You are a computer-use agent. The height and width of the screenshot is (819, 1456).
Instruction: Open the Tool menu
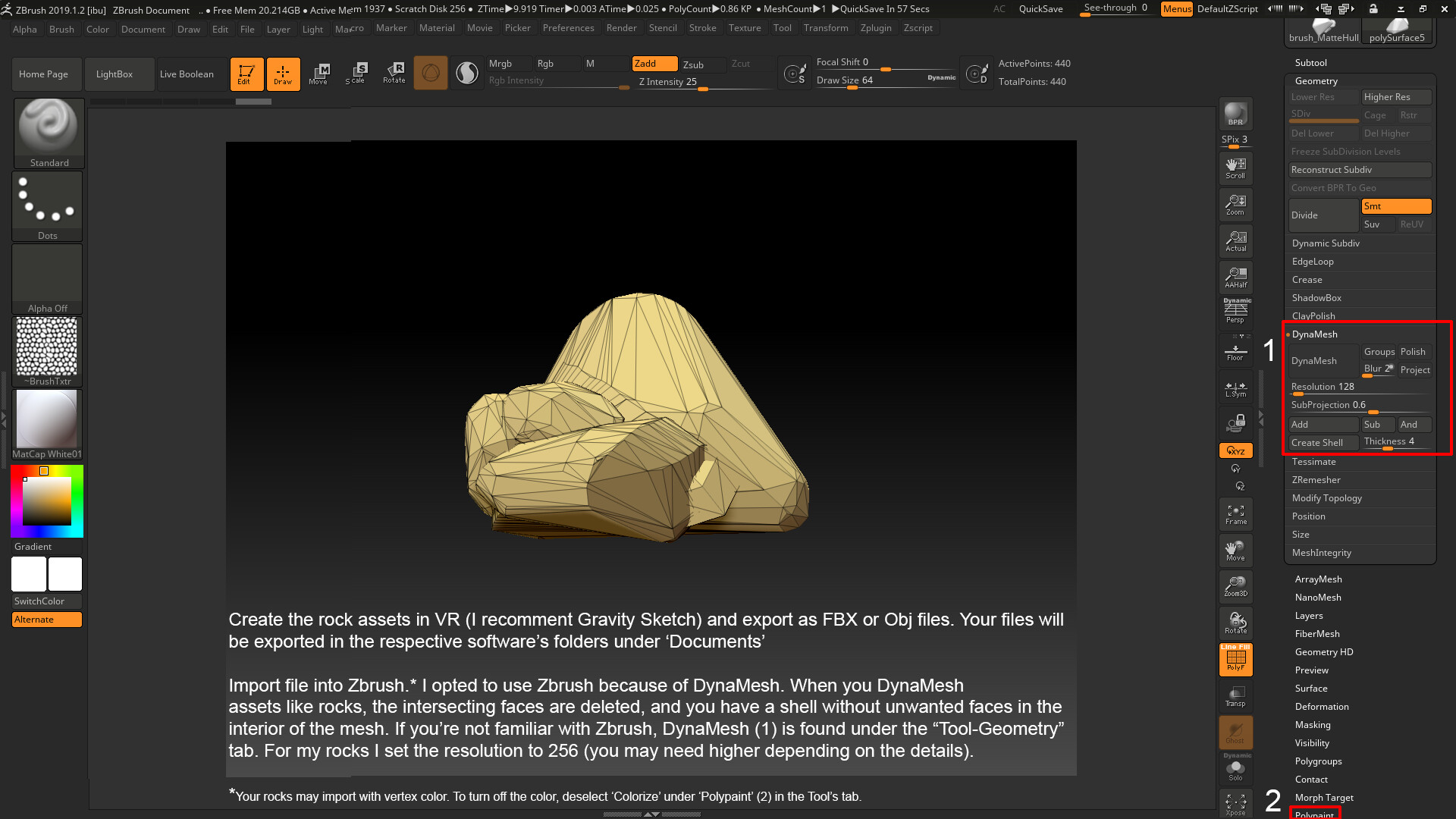tap(782, 28)
